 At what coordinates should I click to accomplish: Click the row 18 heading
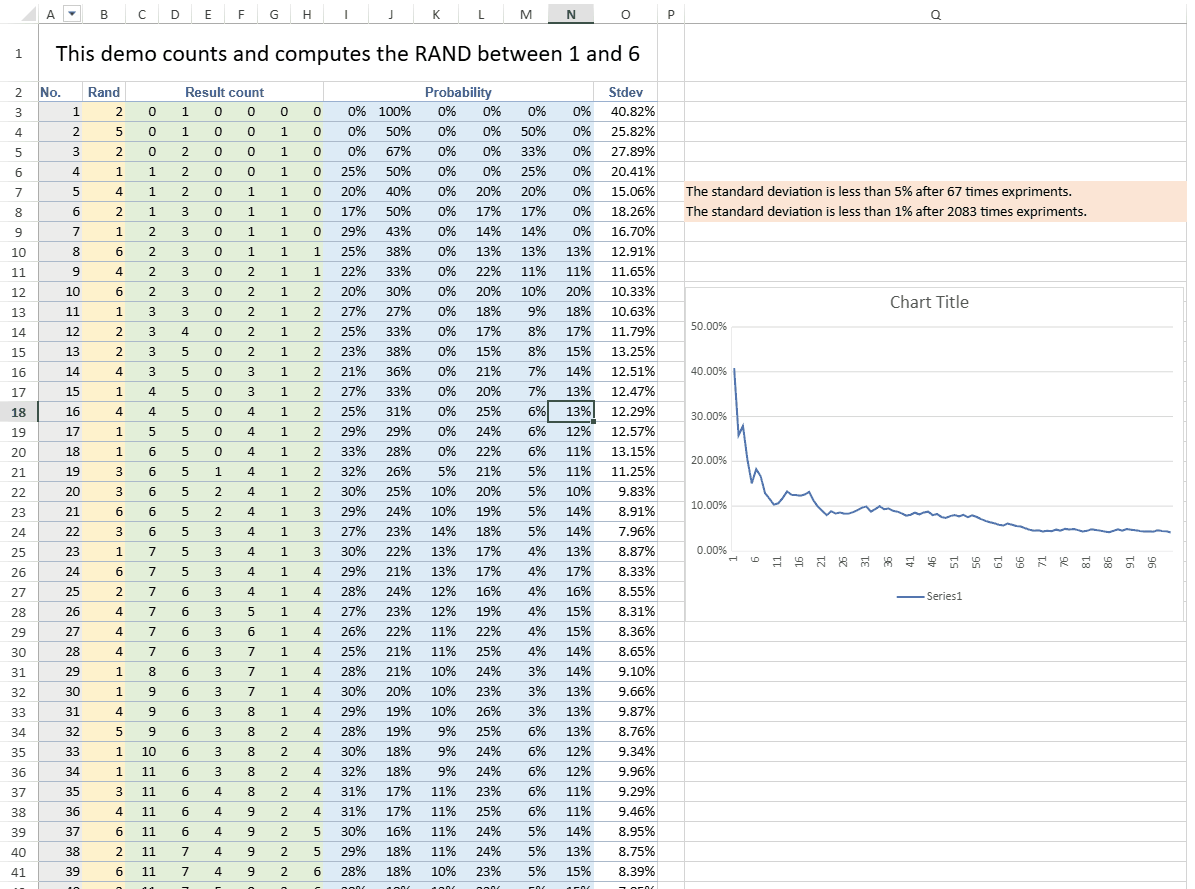pos(18,411)
